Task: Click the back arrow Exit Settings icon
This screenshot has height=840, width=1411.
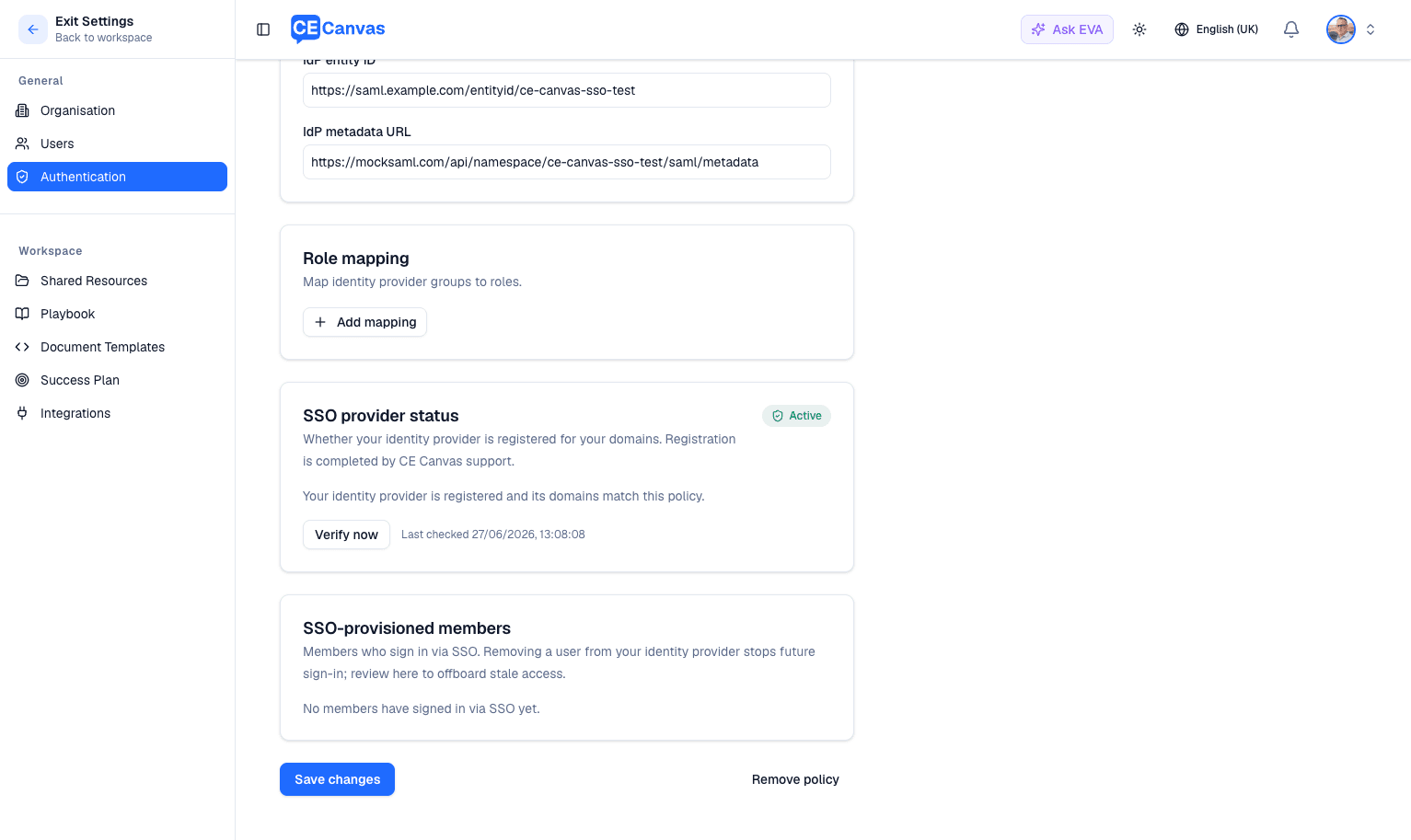Action: click(x=33, y=29)
